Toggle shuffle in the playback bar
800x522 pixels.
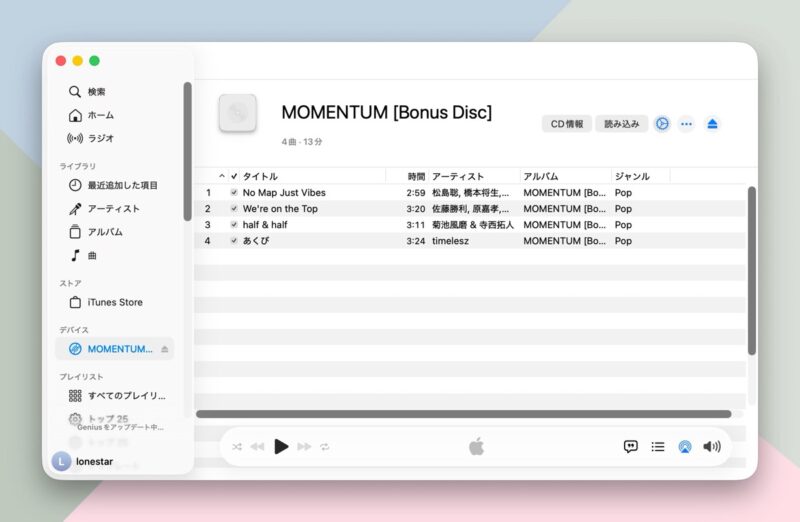coord(237,447)
